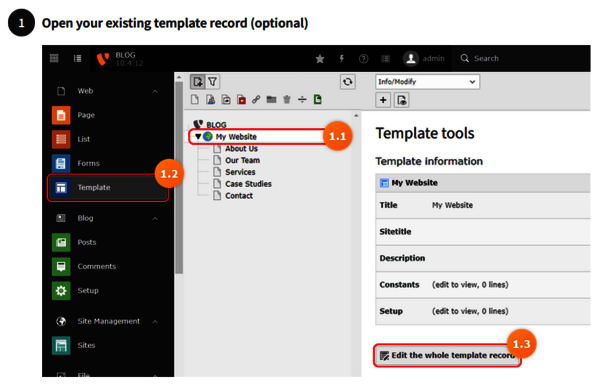Click page tree scroll up arrow
Screen dimensions: 600x385
(356, 115)
